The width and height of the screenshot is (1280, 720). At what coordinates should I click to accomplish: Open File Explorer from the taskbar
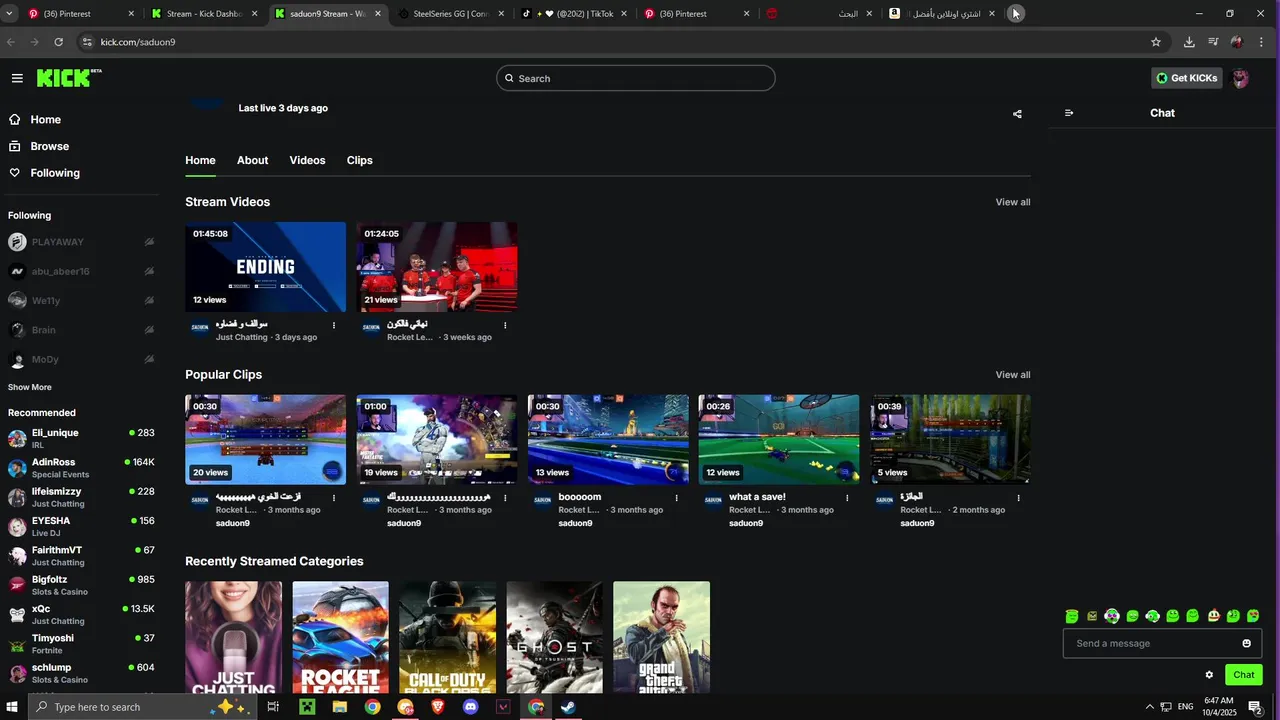(x=340, y=707)
